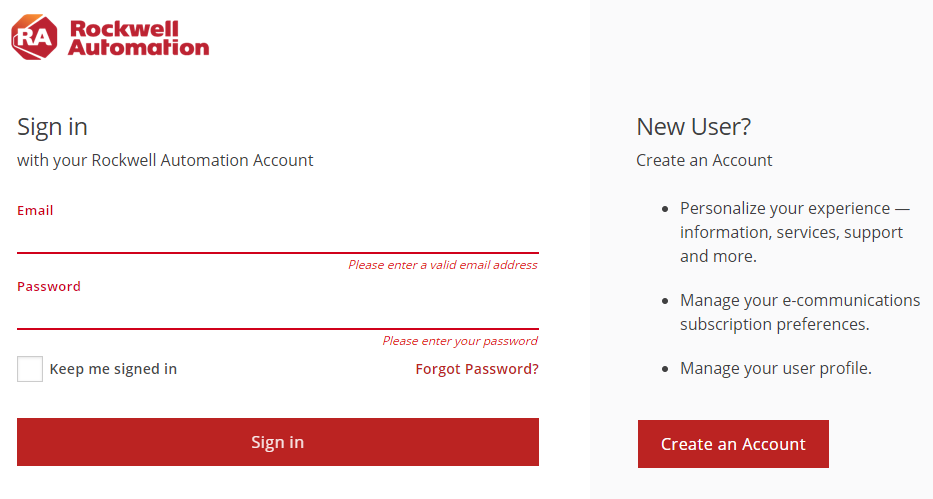933x499 pixels.
Task: Click the "with your Rockwell Automation Account" subtitle
Action: [x=165, y=160]
